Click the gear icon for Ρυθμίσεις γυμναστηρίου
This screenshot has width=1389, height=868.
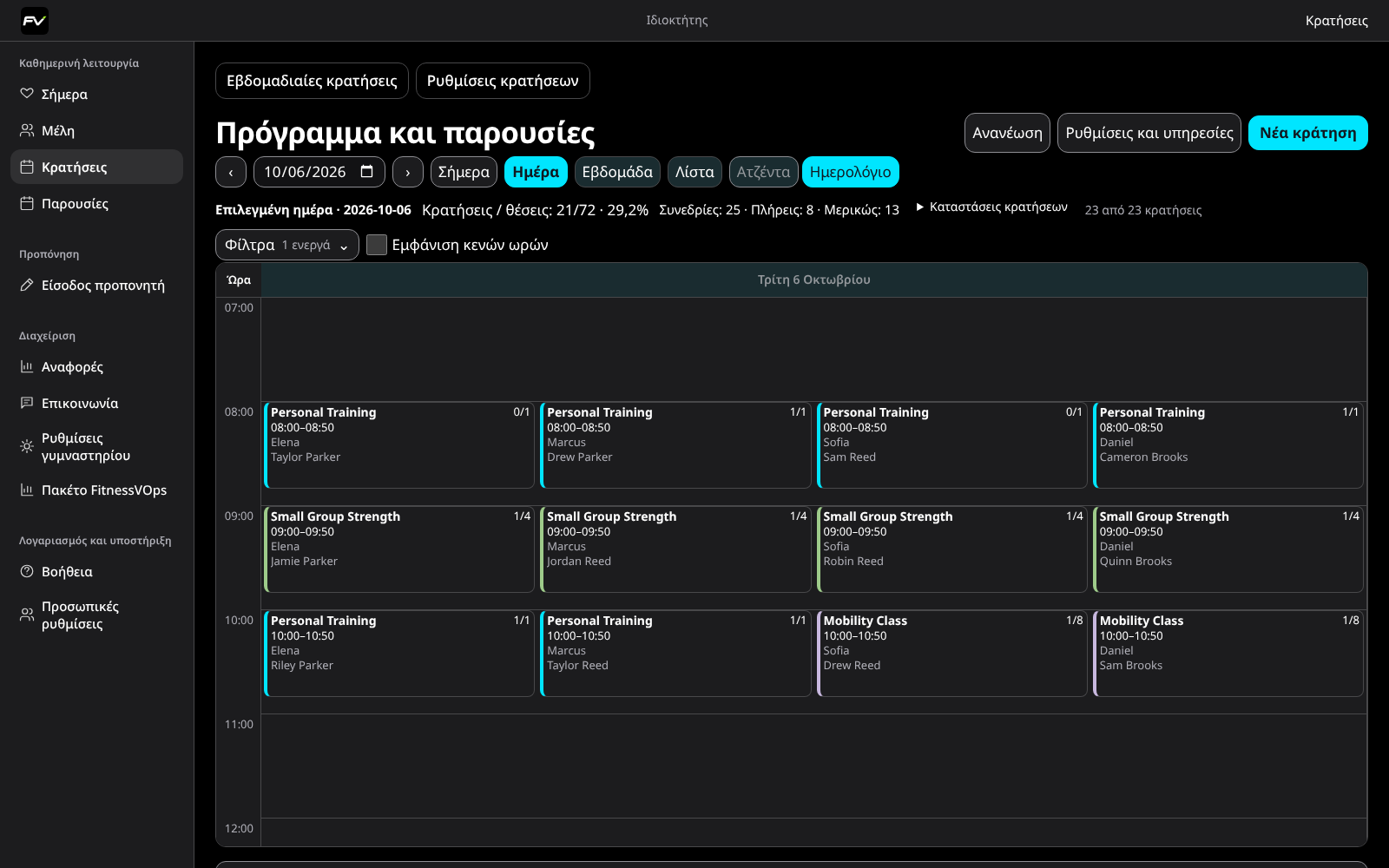tap(27, 446)
